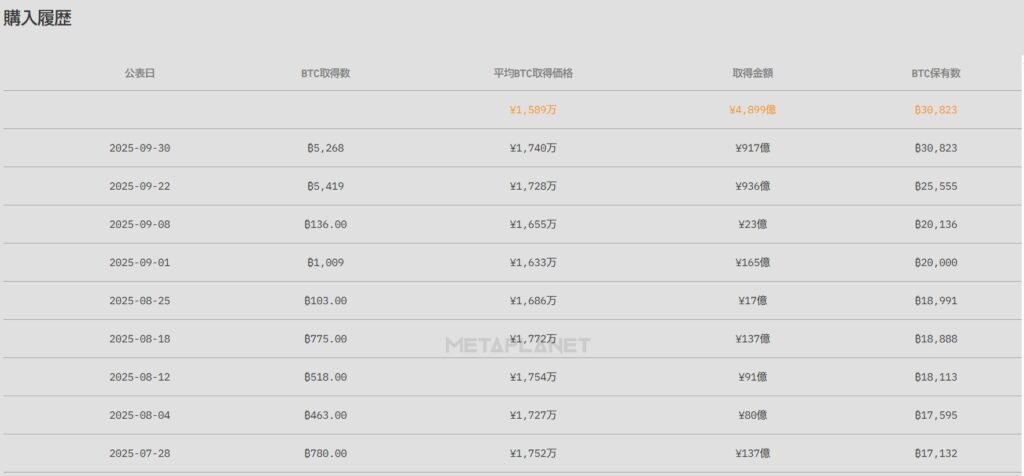Screen dimensions: 1024x476
Task: Click the ₿18,991 holdings cell
Action: [x=936, y=300]
